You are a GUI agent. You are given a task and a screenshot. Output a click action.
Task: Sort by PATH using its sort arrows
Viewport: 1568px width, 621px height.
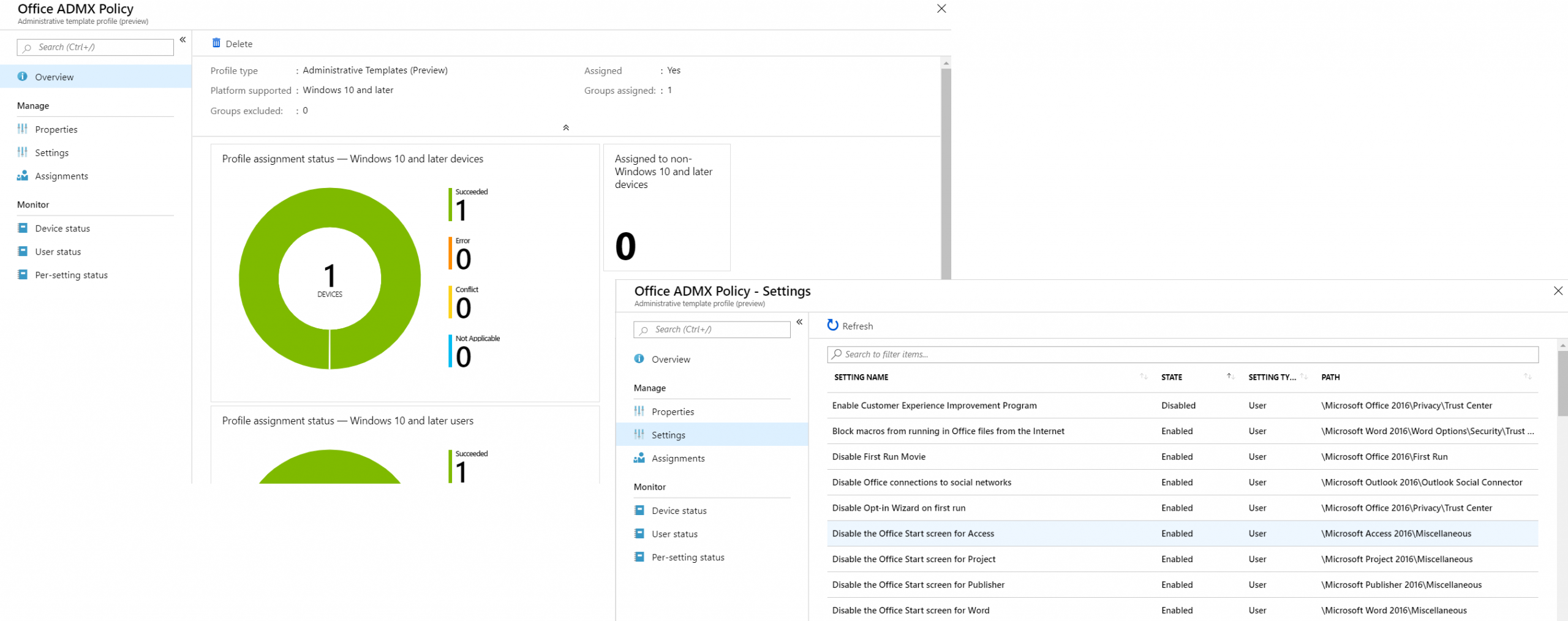(x=1528, y=377)
